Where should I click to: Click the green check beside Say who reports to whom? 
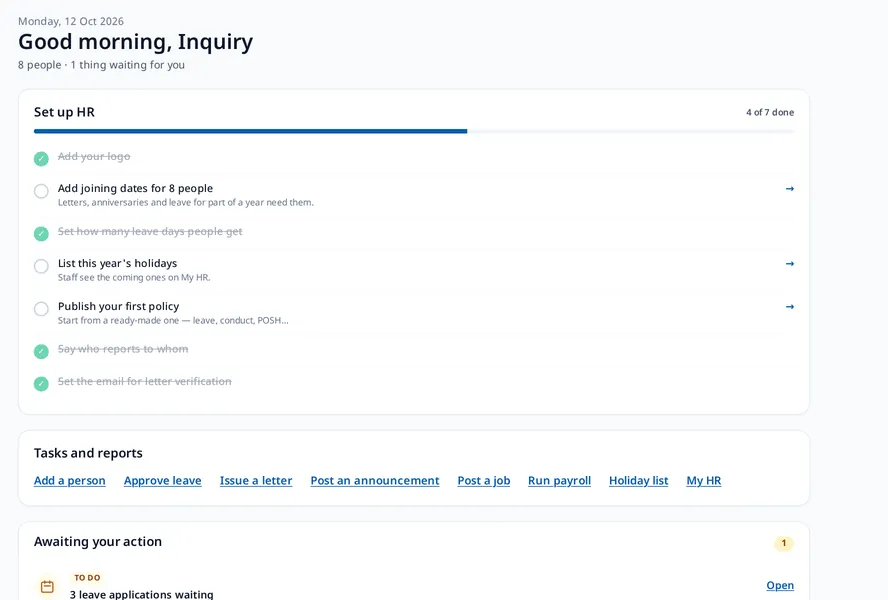tap(41, 351)
